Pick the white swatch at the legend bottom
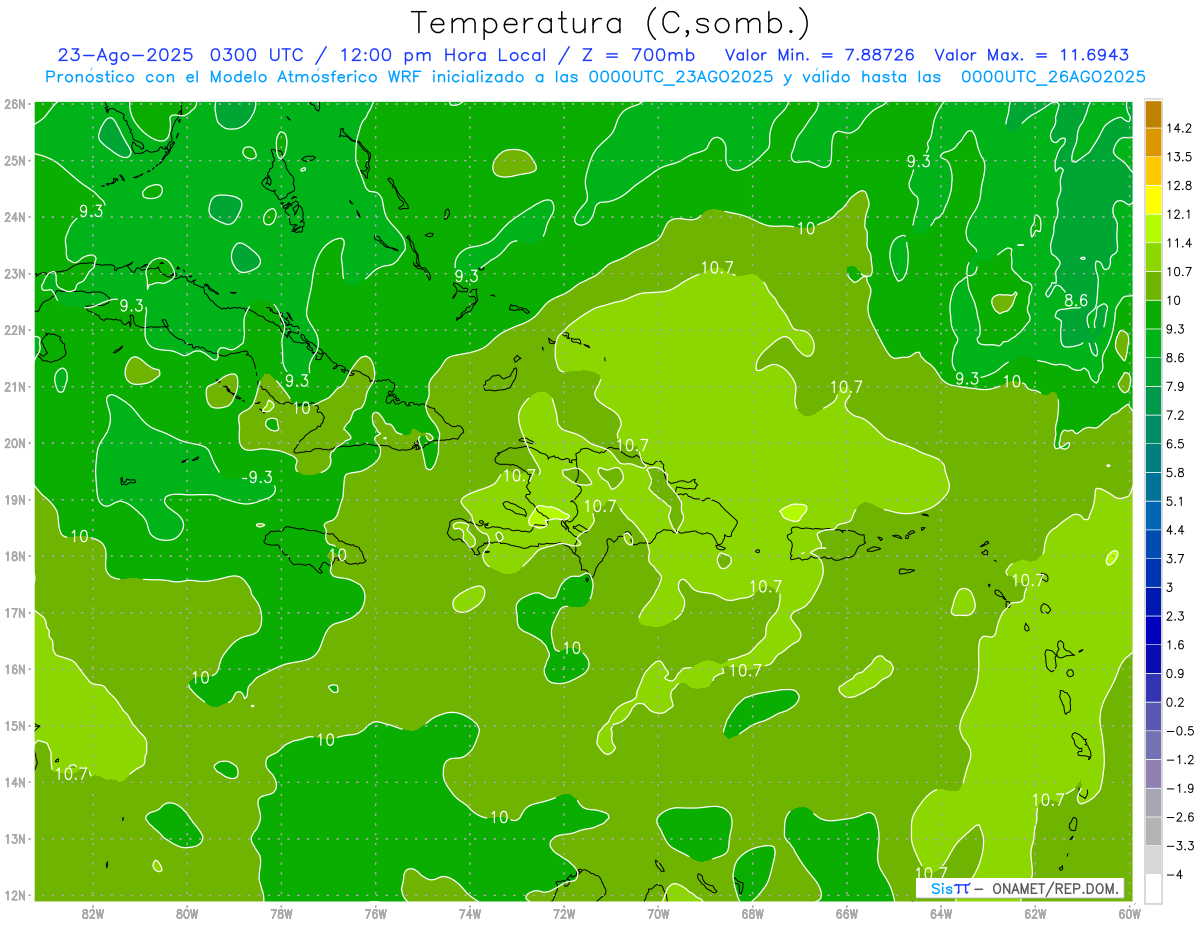1200x927 pixels. pos(1153,887)
